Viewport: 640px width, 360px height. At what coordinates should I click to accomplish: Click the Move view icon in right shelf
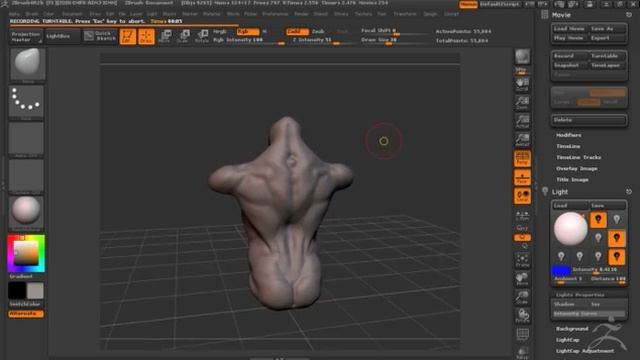(x=522, y=279)
